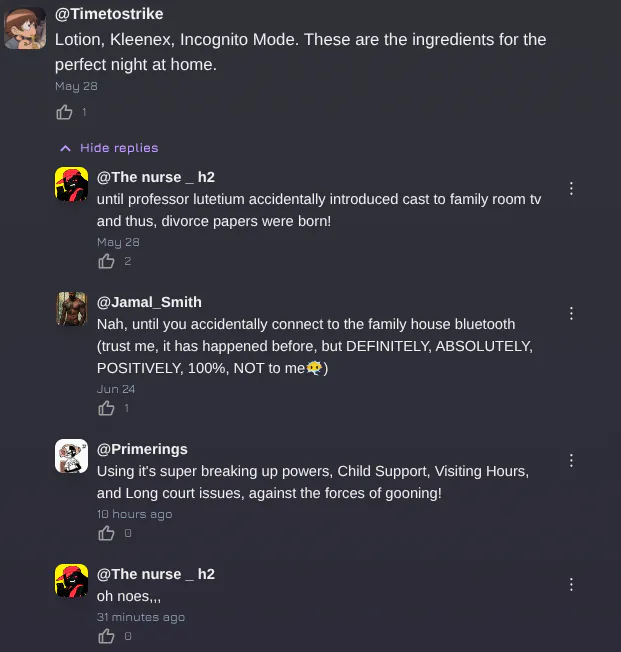This screenshot has height=652, width=621.
Task: Open options menu for 'oh noes,,,' reply
Action: [571, 585]
